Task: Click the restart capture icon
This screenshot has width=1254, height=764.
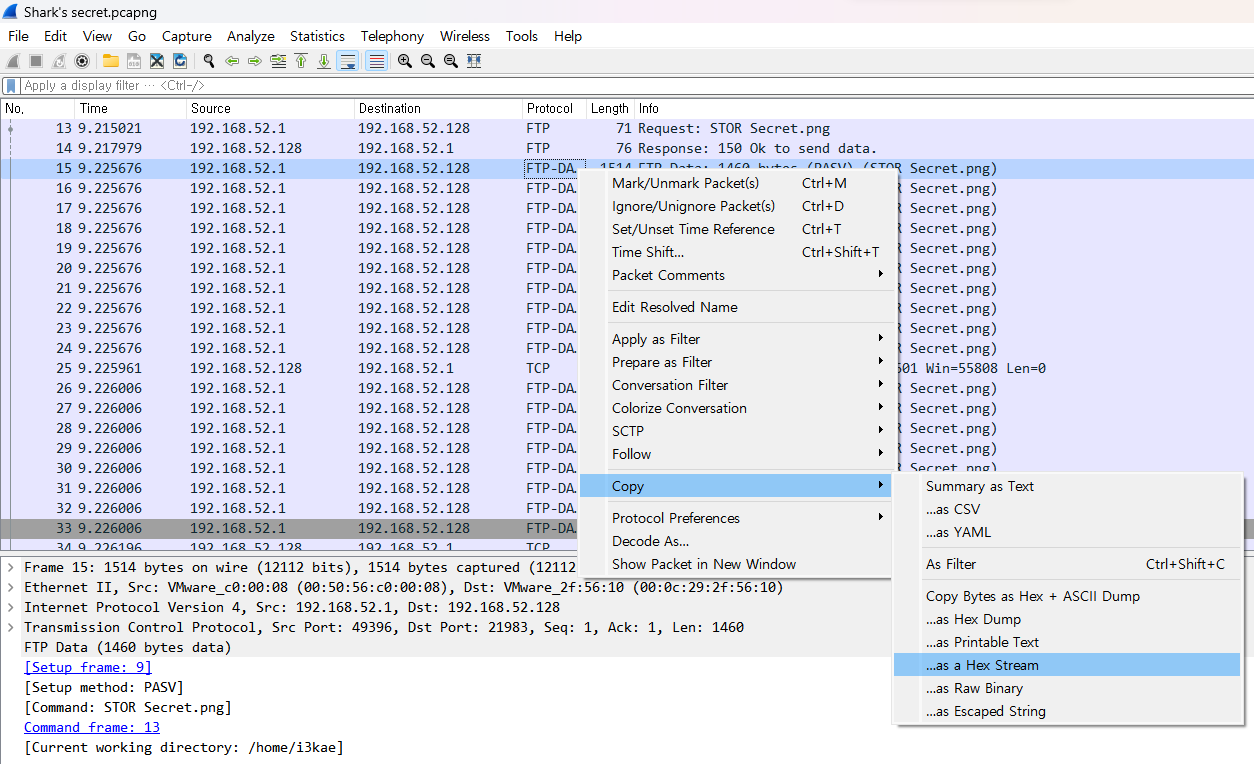Action: pyautogui.click(x=59, y=61)
